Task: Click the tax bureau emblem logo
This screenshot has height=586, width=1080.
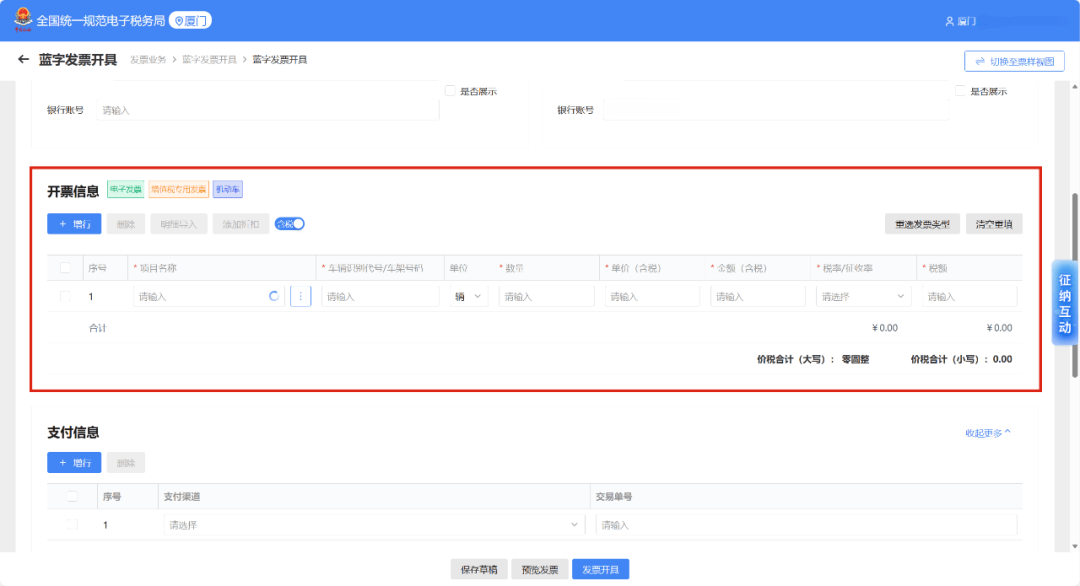Action: 21,20
